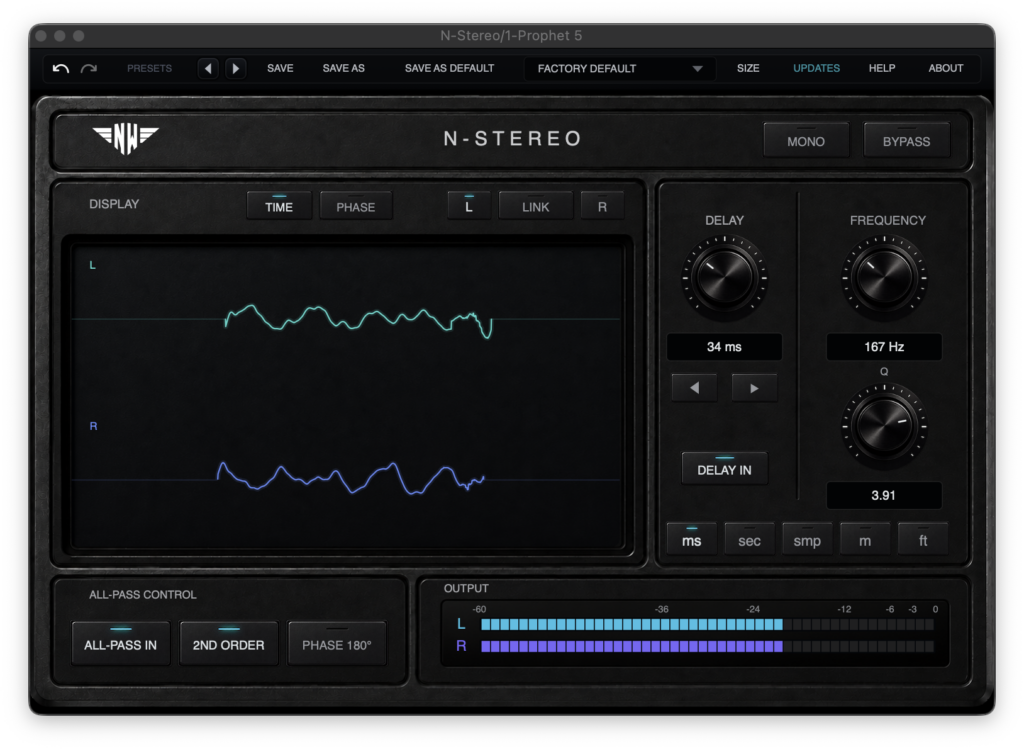Click the undo arrow icon

(61, 68)
